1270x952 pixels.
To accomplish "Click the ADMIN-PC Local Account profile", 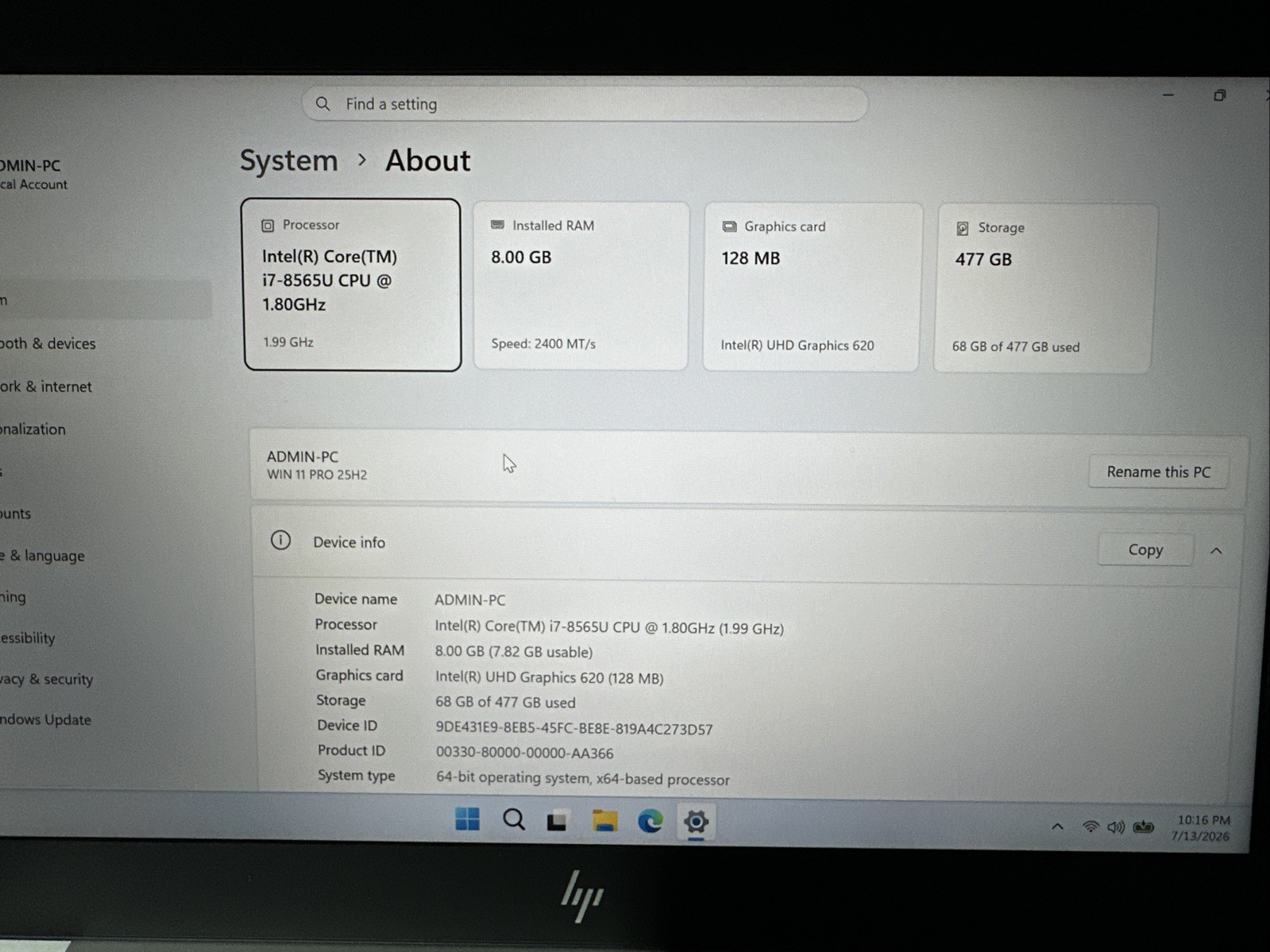I will coord(33,175).
